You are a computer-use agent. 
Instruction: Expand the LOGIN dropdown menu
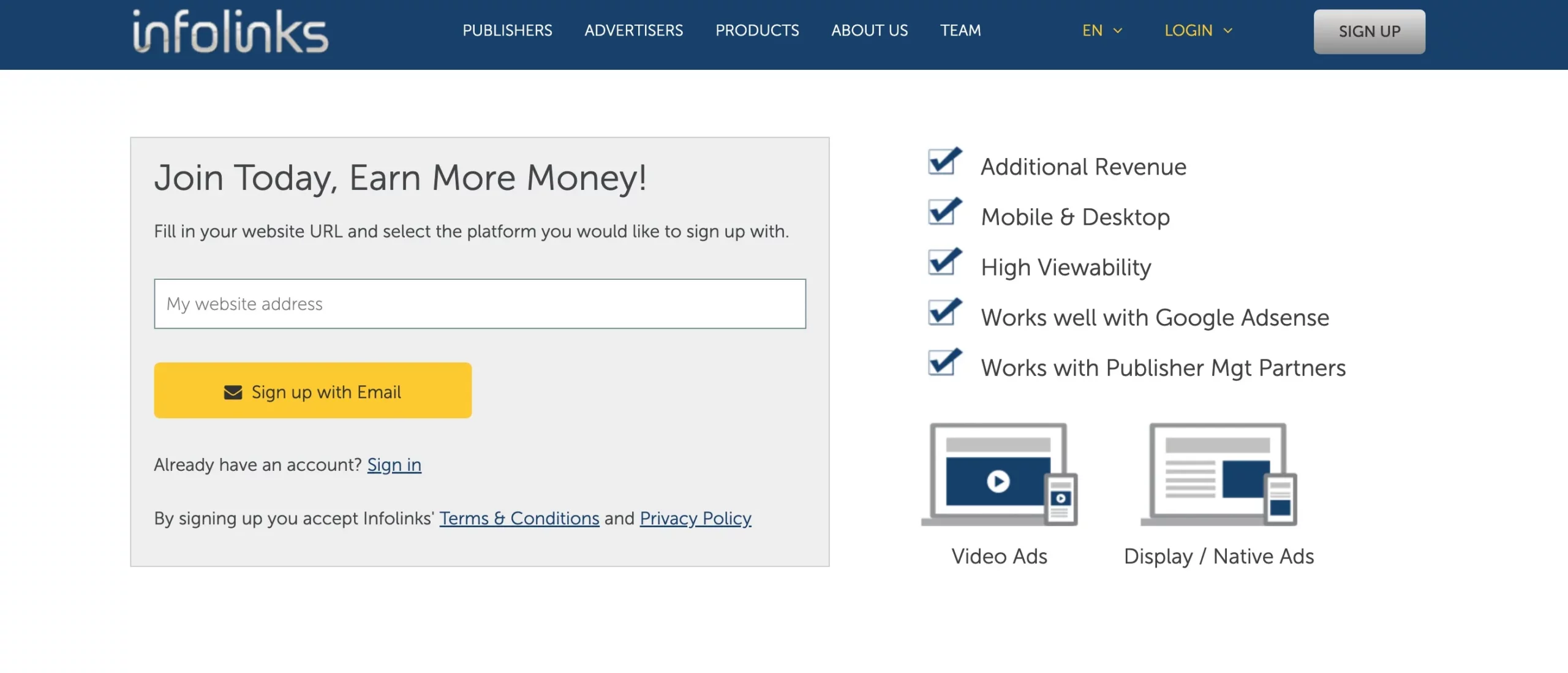point(1196,30)
